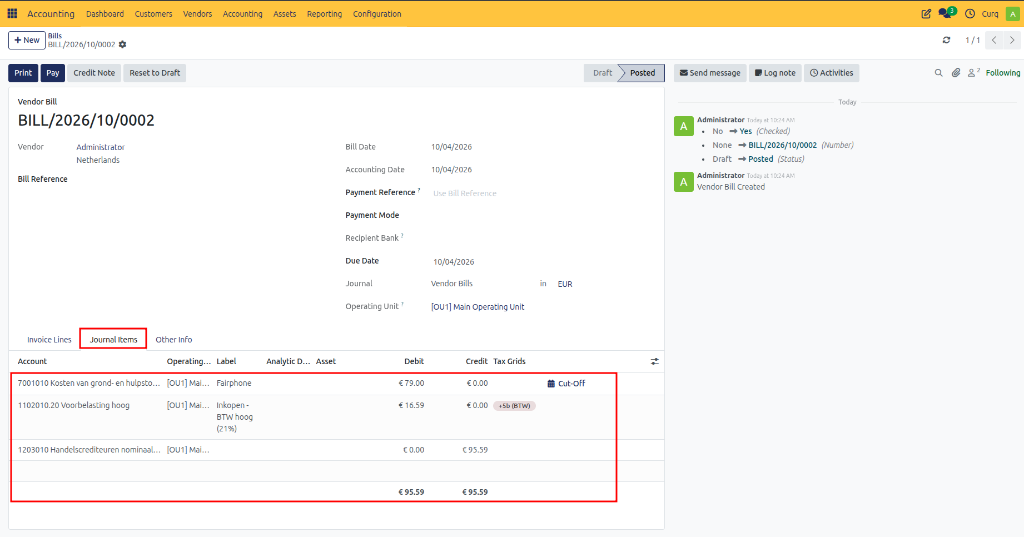Go to next record arrow

(1012, 40)
